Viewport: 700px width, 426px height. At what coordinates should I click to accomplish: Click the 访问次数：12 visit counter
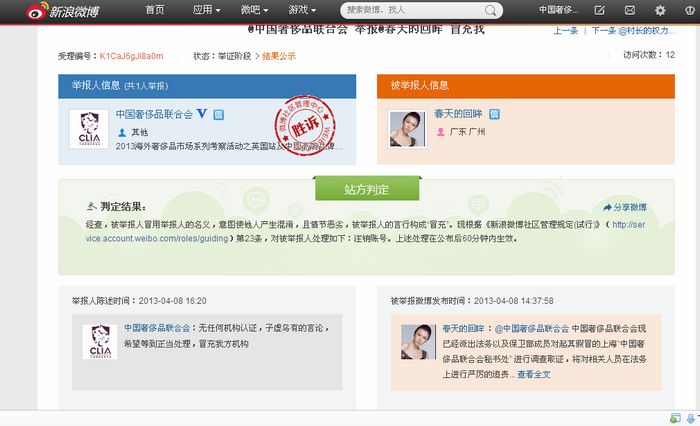(649, 54)
